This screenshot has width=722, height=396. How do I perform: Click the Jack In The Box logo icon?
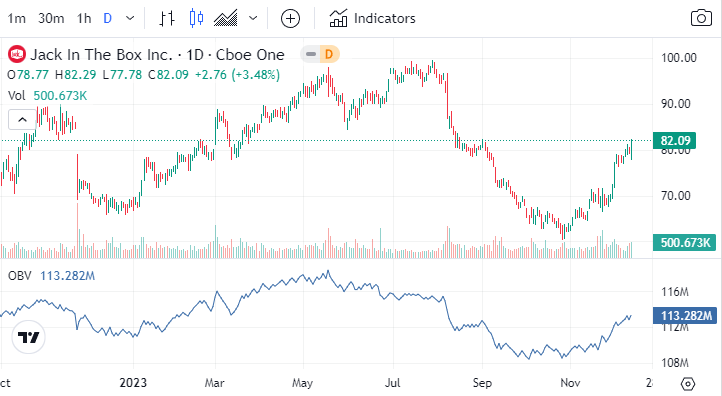(17, 54)
